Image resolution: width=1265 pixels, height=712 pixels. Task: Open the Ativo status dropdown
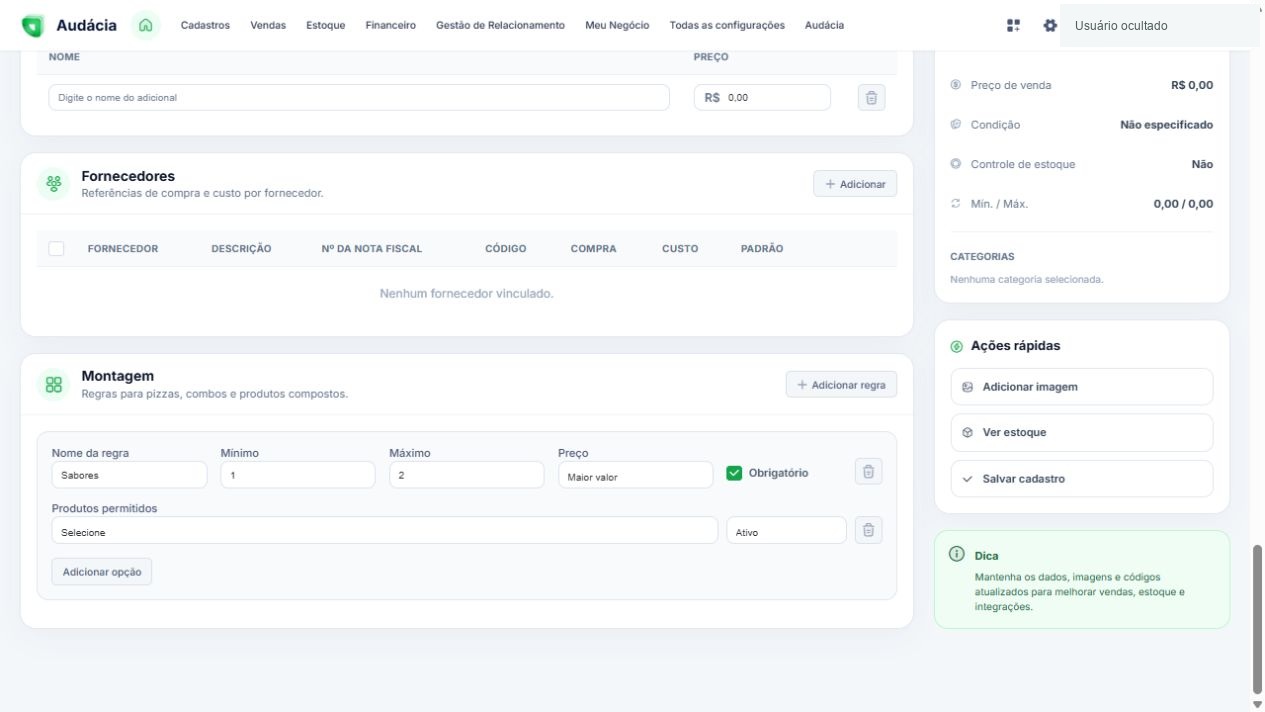[787, 530]
